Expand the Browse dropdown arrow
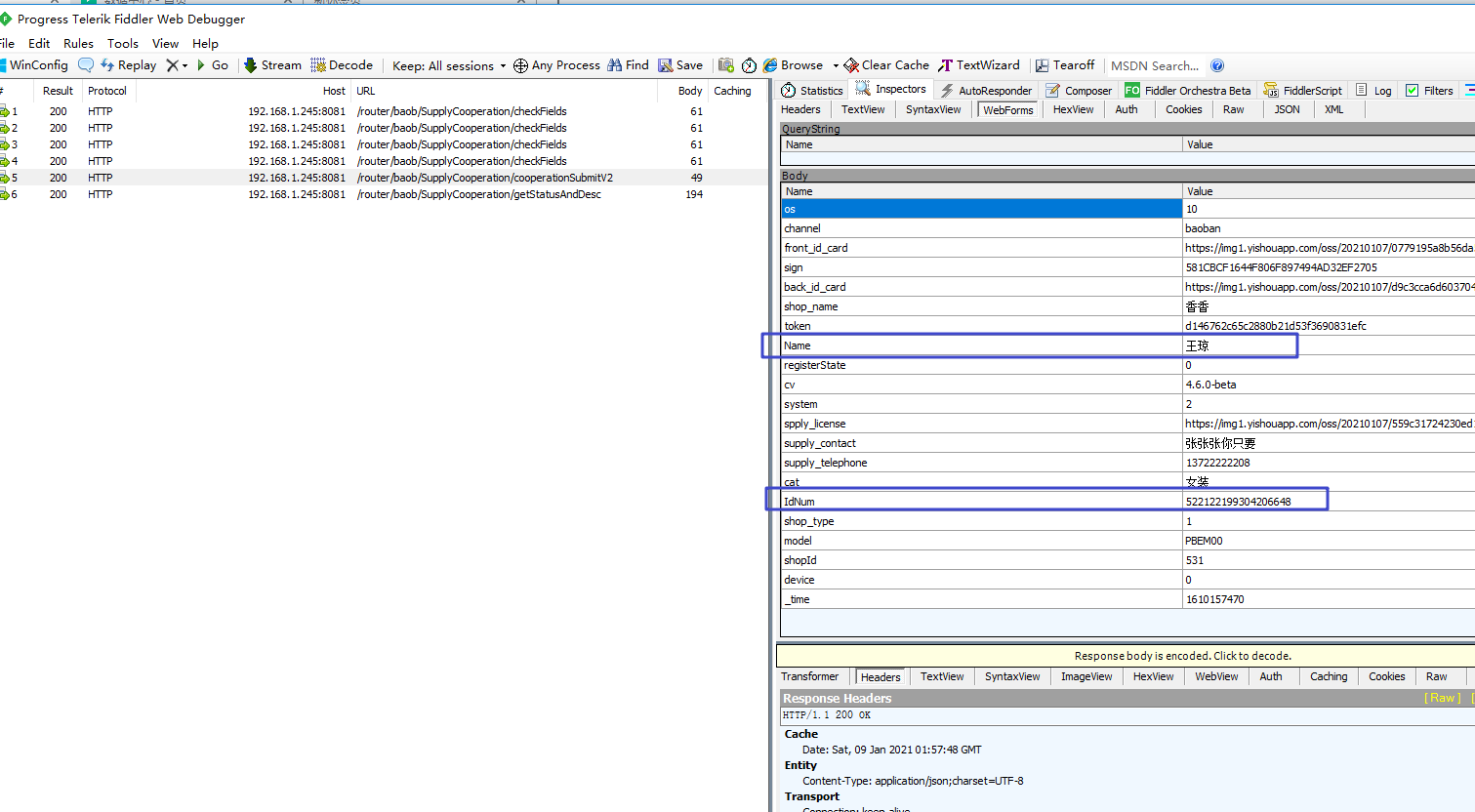The height and width of the screenshot is (812, 1475). (x=836, y=65)
